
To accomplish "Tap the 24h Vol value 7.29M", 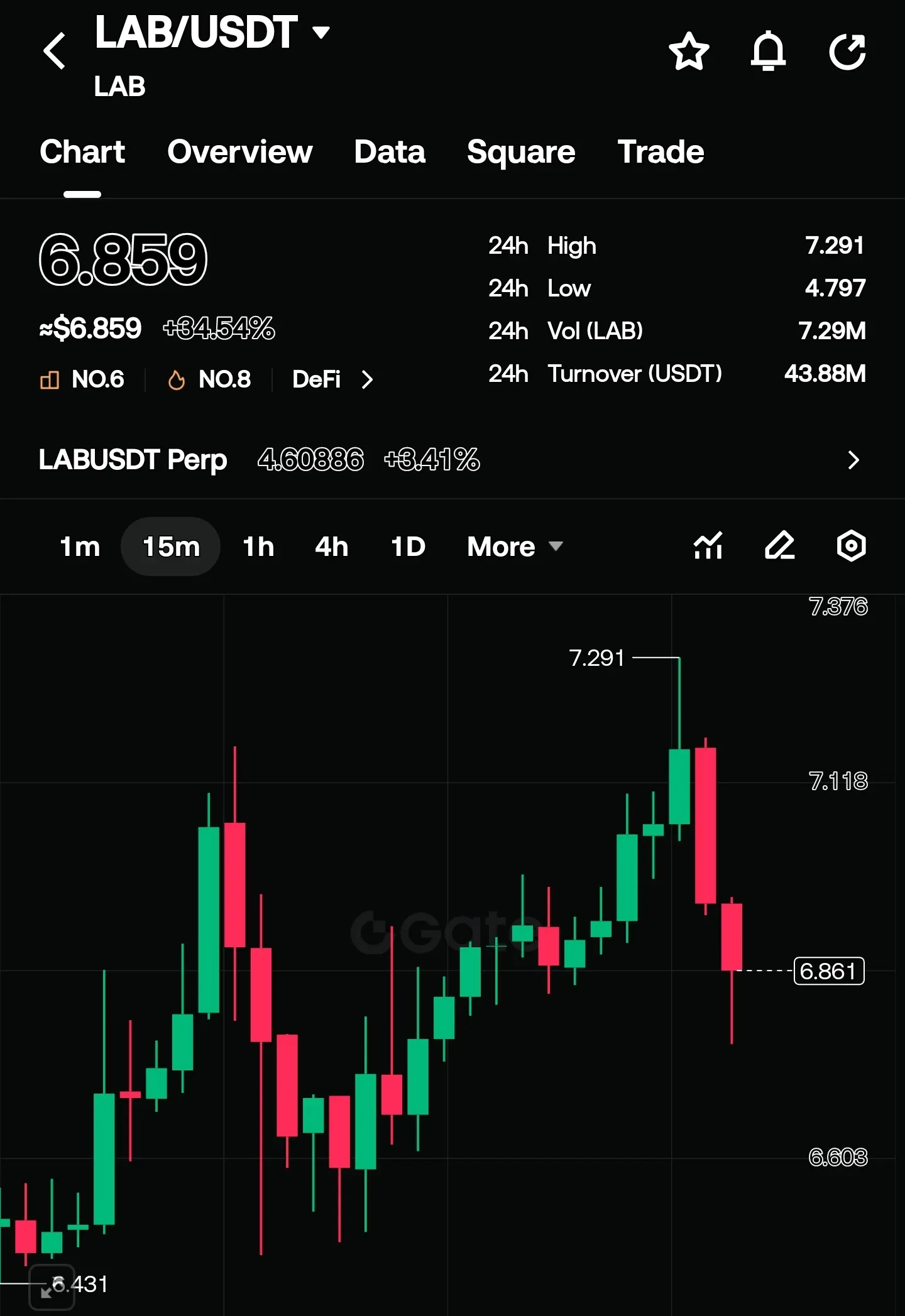I will (832, 331).
